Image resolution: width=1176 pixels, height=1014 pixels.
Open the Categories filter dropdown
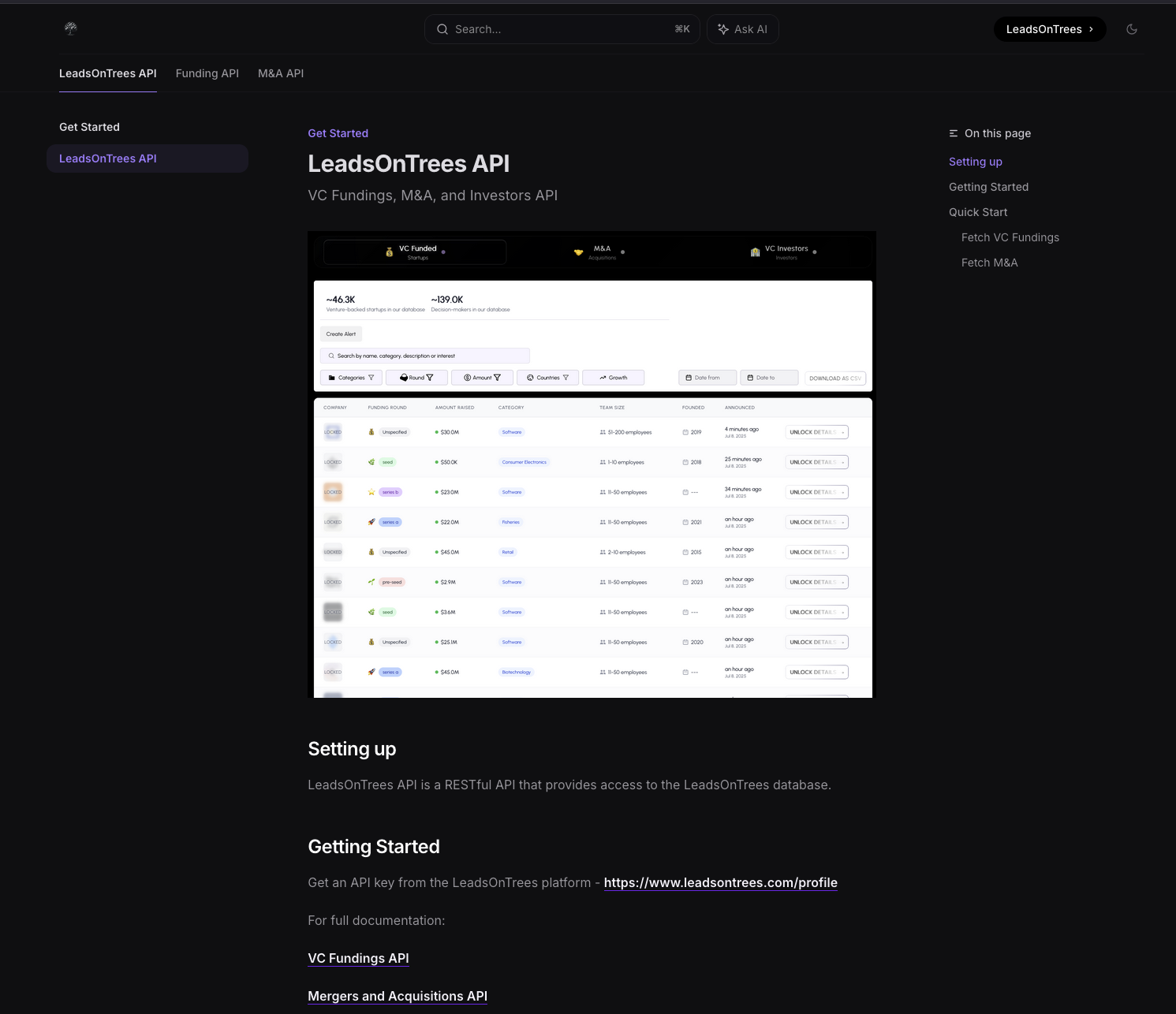[x=352, y=378]
